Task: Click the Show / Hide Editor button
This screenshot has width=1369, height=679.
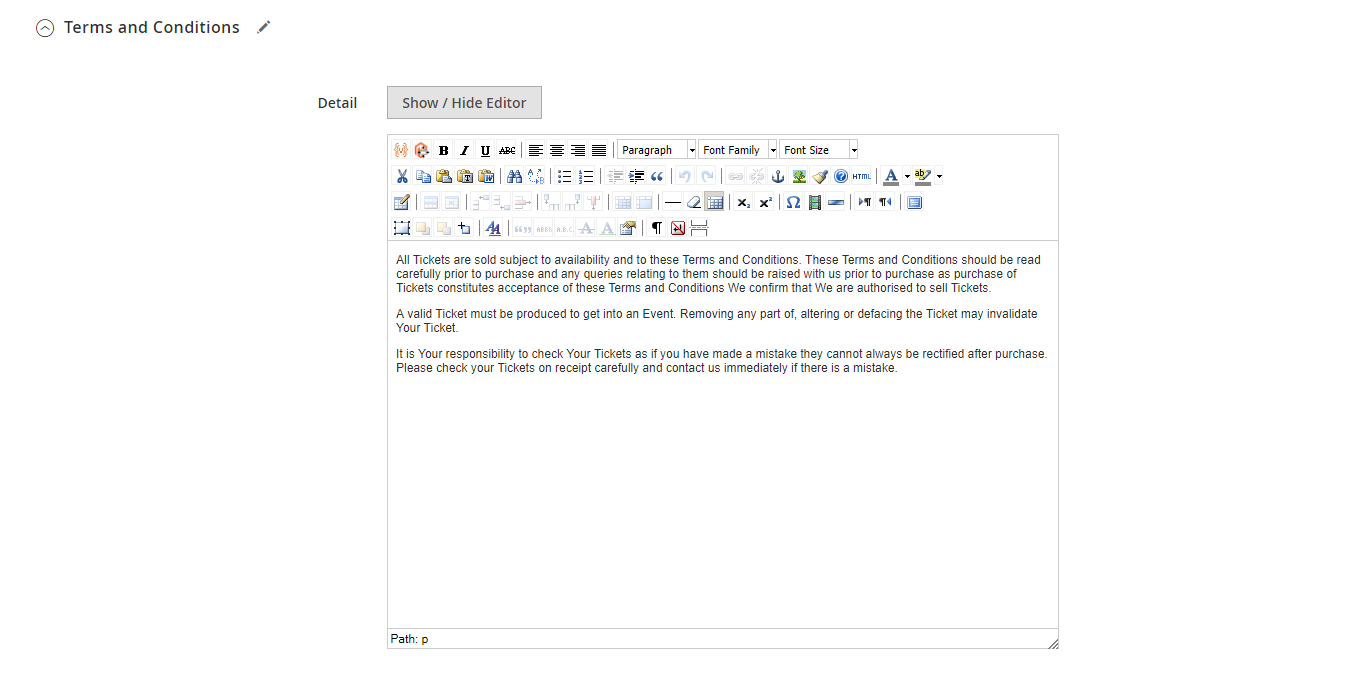Action: 464,103
